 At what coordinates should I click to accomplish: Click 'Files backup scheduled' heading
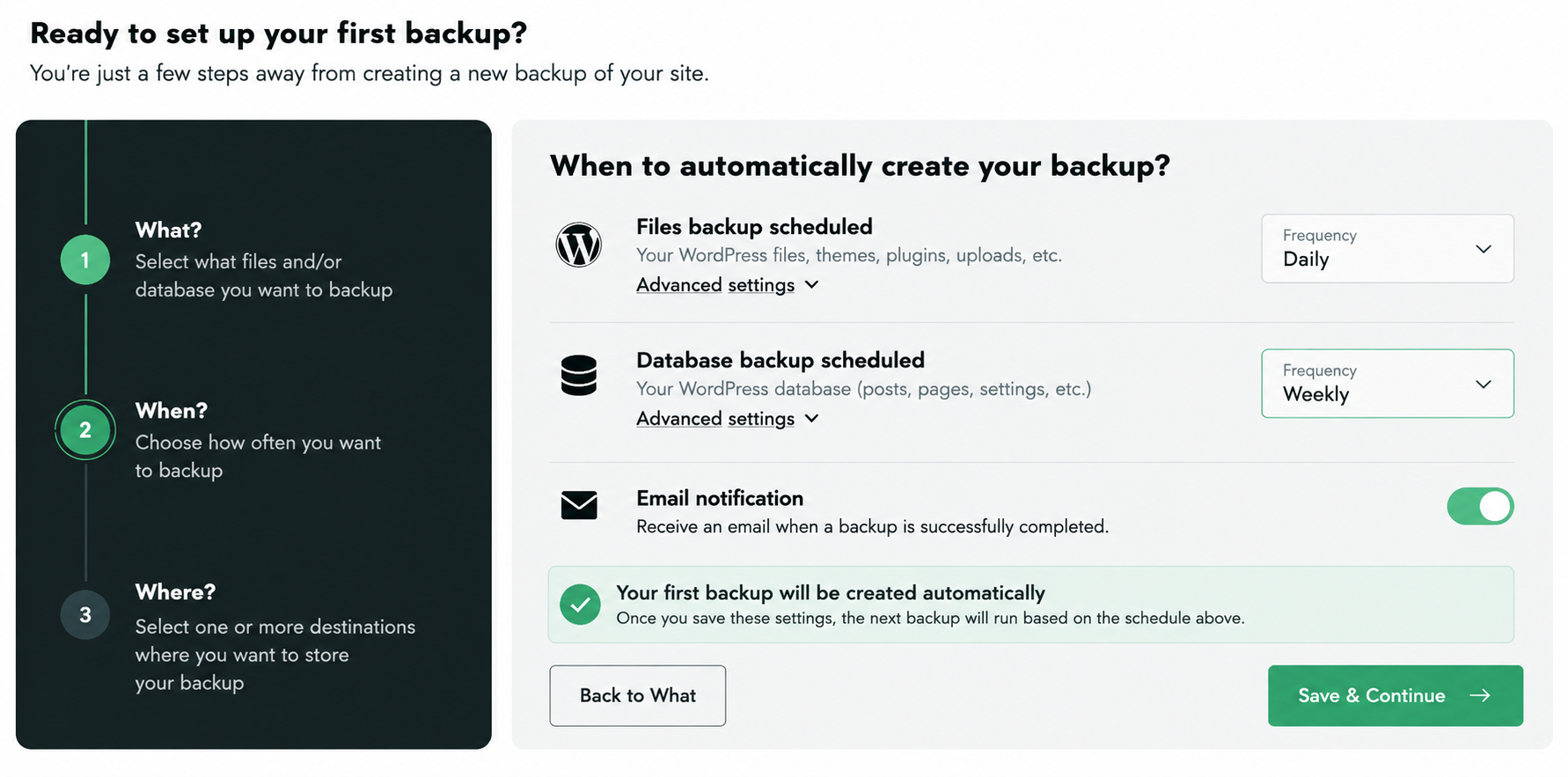pyautogui.click(x=754, y=227)
